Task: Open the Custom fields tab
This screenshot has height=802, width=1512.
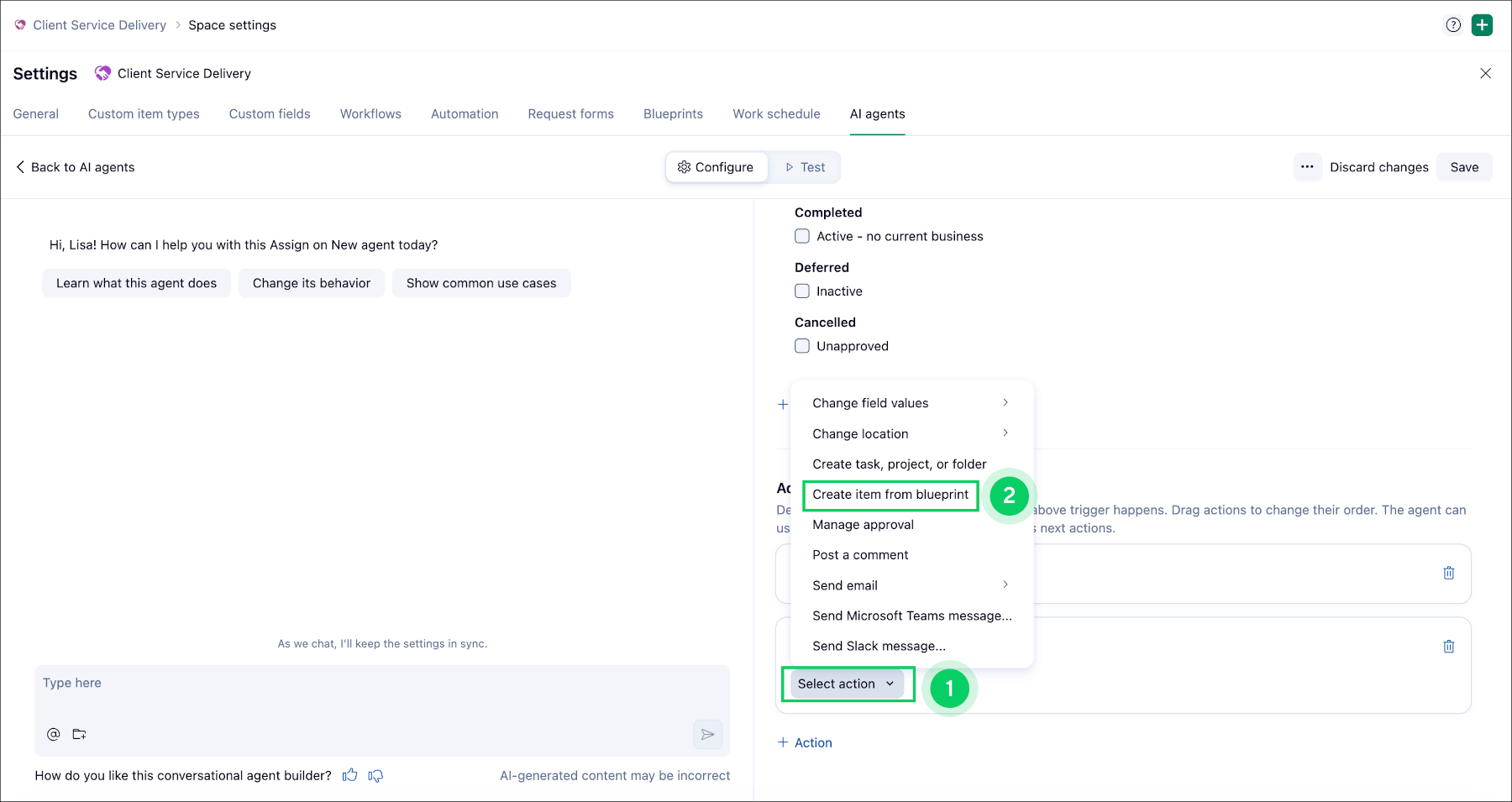Action: point(270,114)
